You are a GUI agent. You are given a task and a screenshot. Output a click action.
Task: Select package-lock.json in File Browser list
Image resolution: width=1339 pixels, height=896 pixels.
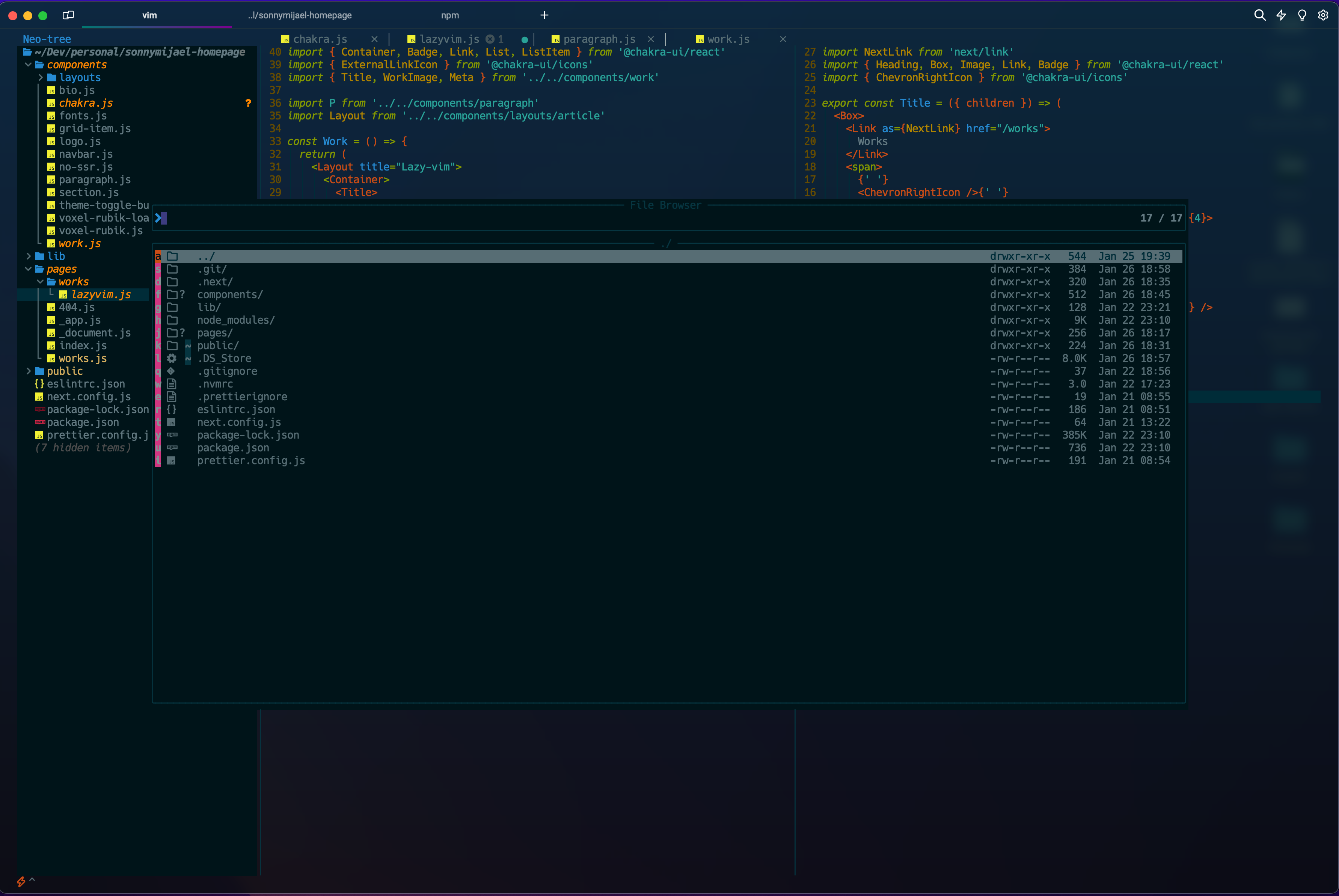pos(668,436)
